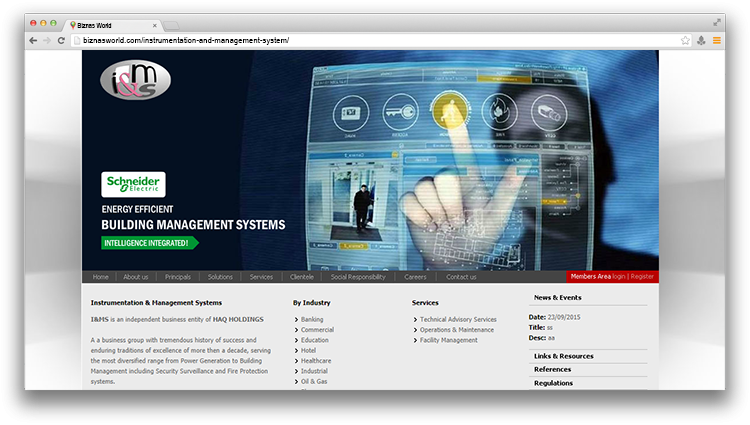
Task: Open the Social Responsibility menu item
Action: tap(357, 276)
